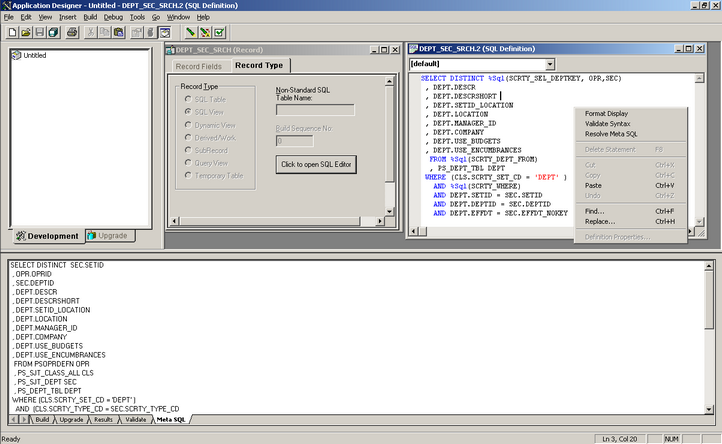Click the green checkmark Validate toolbar icon

pyautogui.click(x=219, y=32)
